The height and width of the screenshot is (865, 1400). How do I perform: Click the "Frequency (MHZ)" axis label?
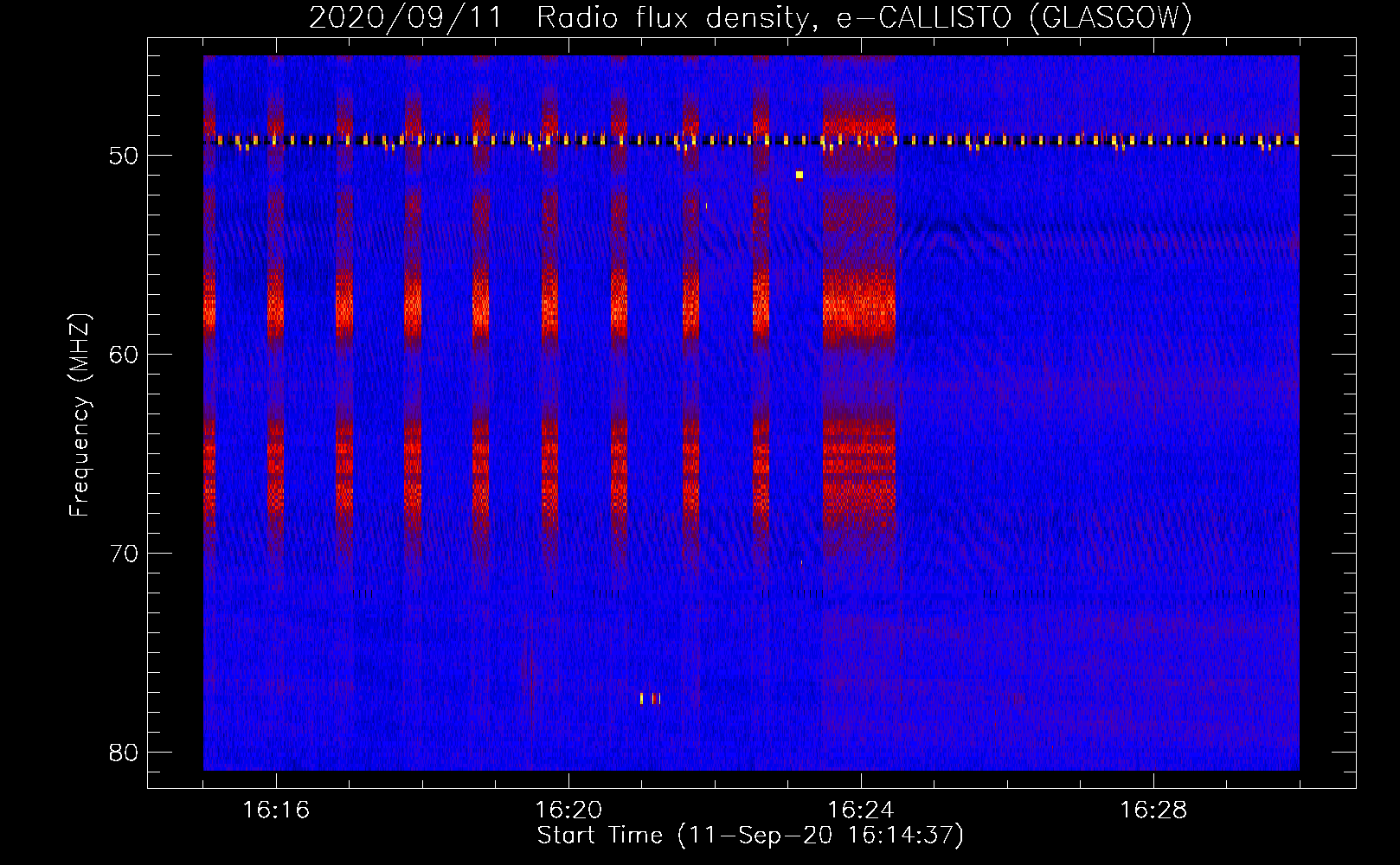pos(80,415)
